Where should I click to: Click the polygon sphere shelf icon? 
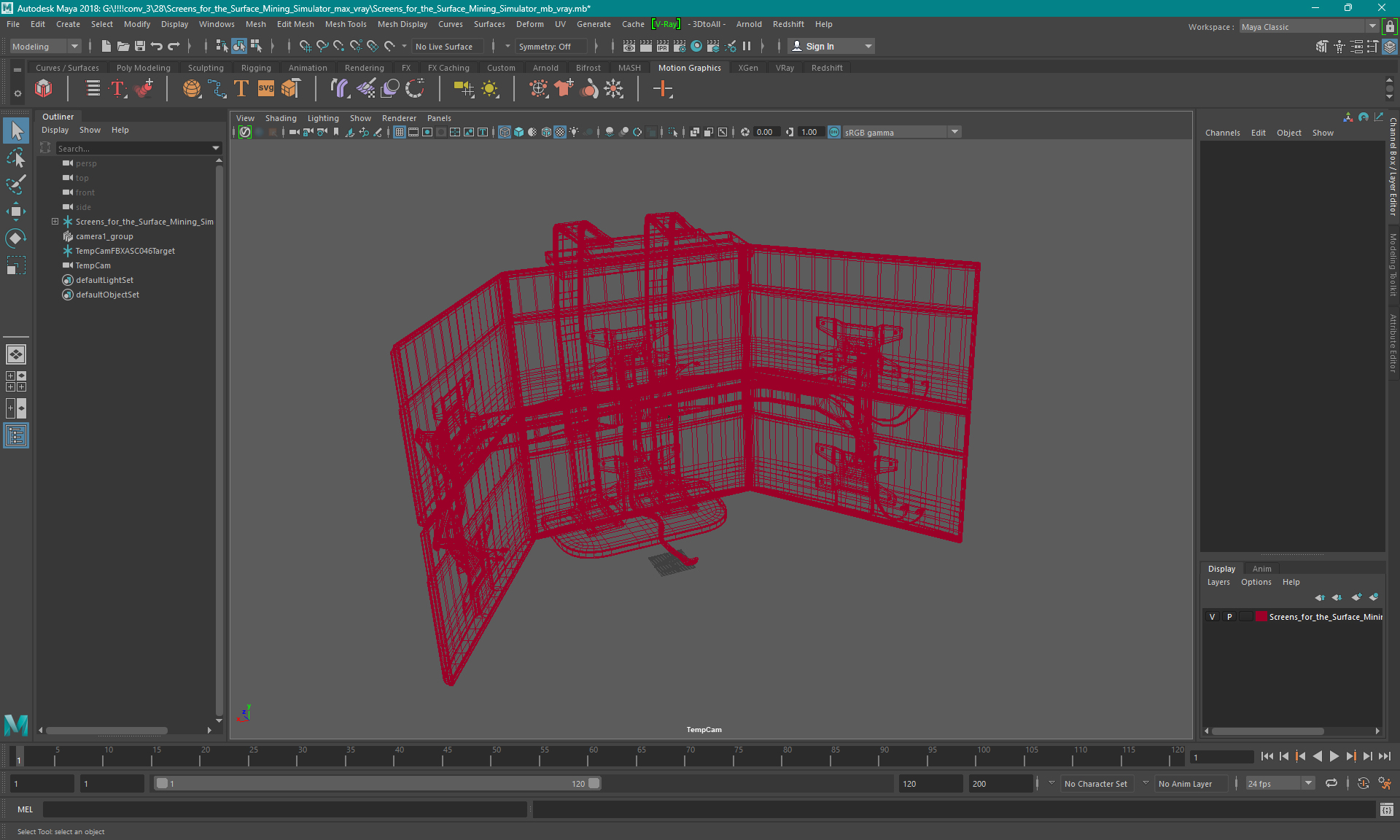coord(192,89)
